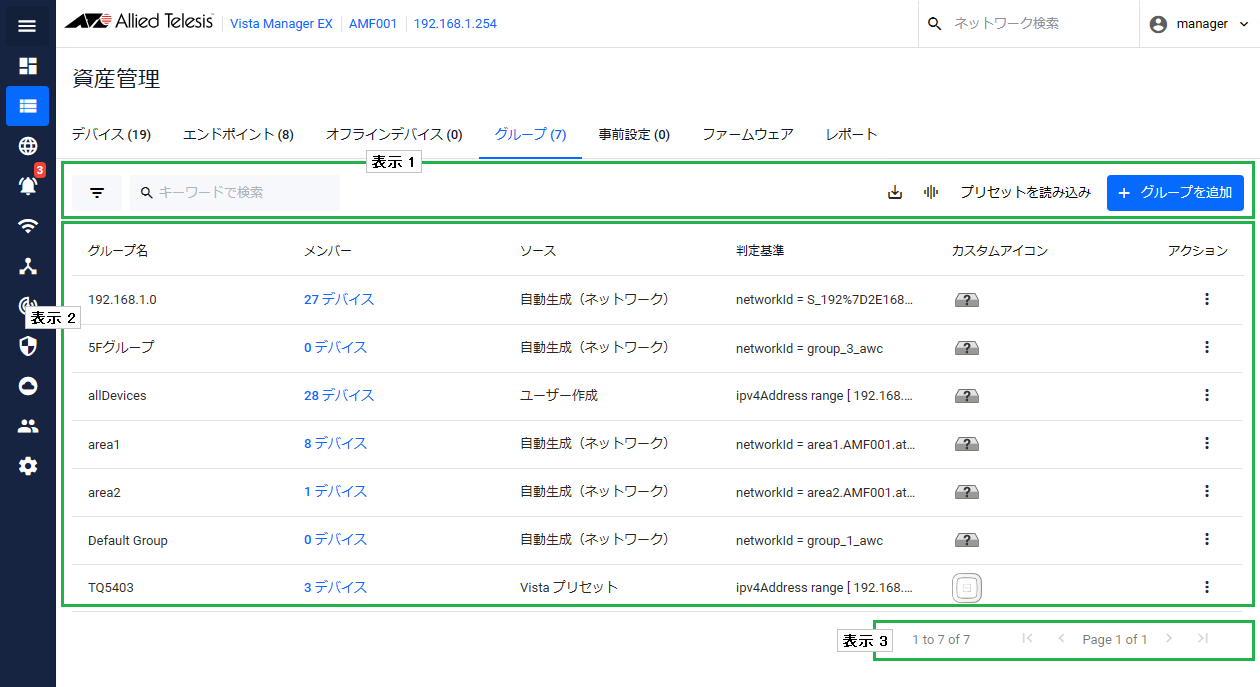Open the settings gear in sidebar

[x=28, y=466]
